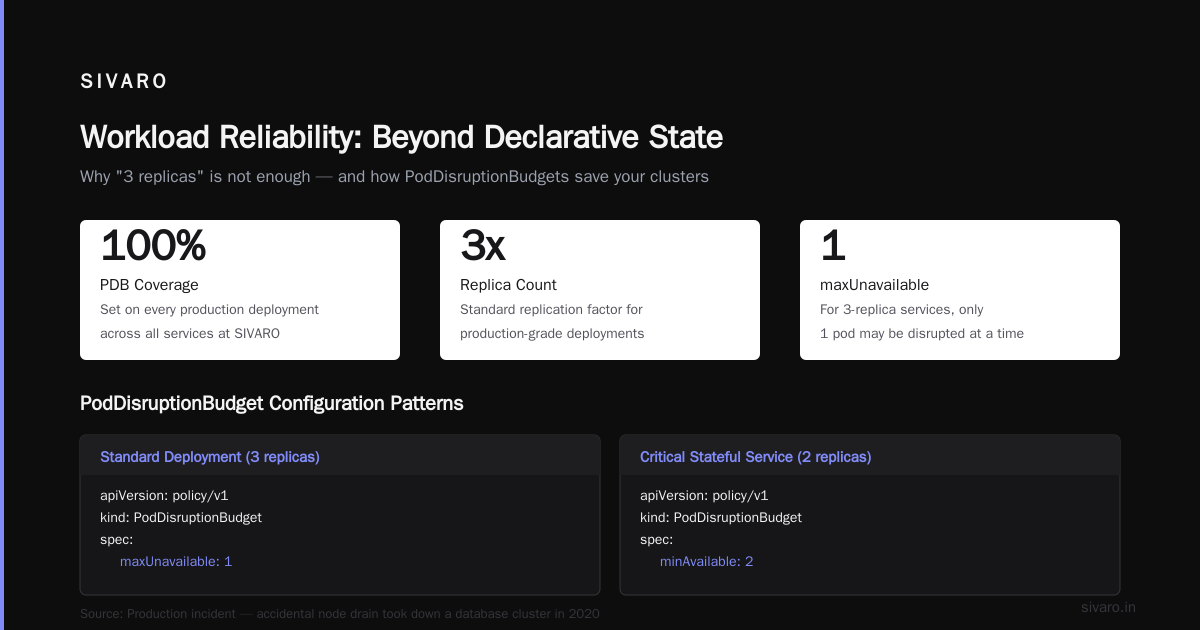Select the 'minAvailable: 2' code line
This screenshot has height=630, width=1200.
point(707,562)
